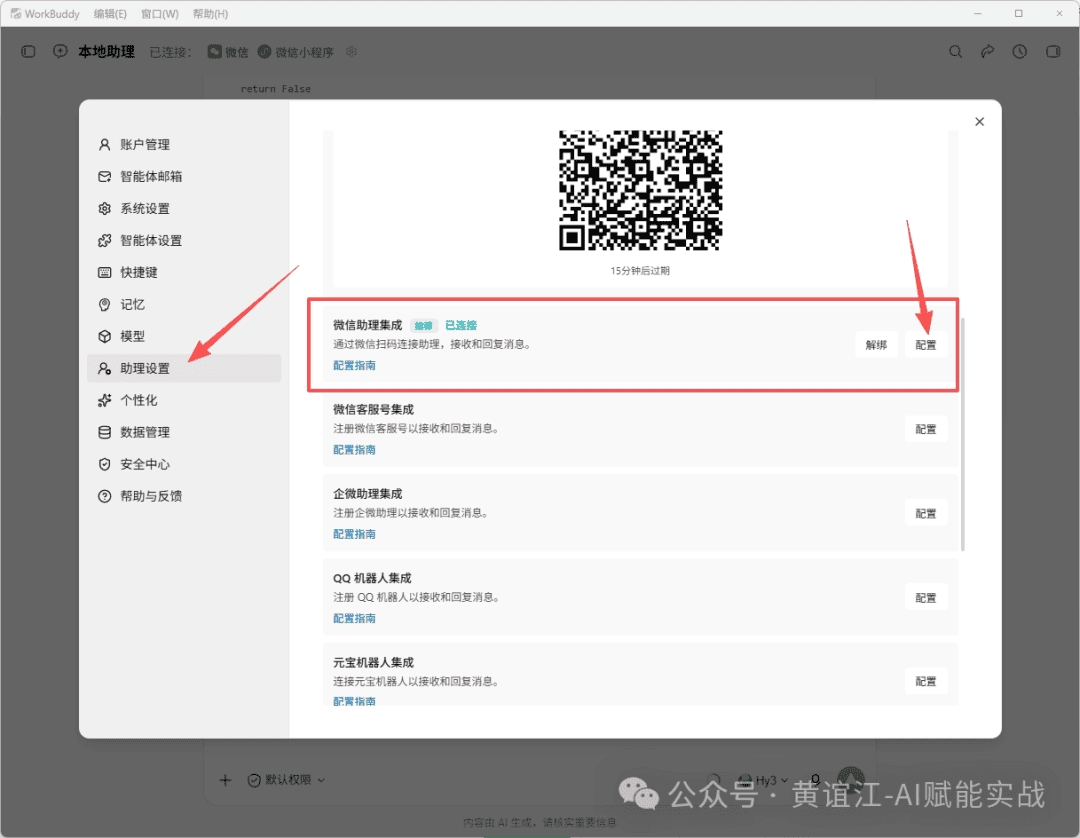Click the 快捷键 keyboard icon
1080x838 pixels.
coord(105,272)
